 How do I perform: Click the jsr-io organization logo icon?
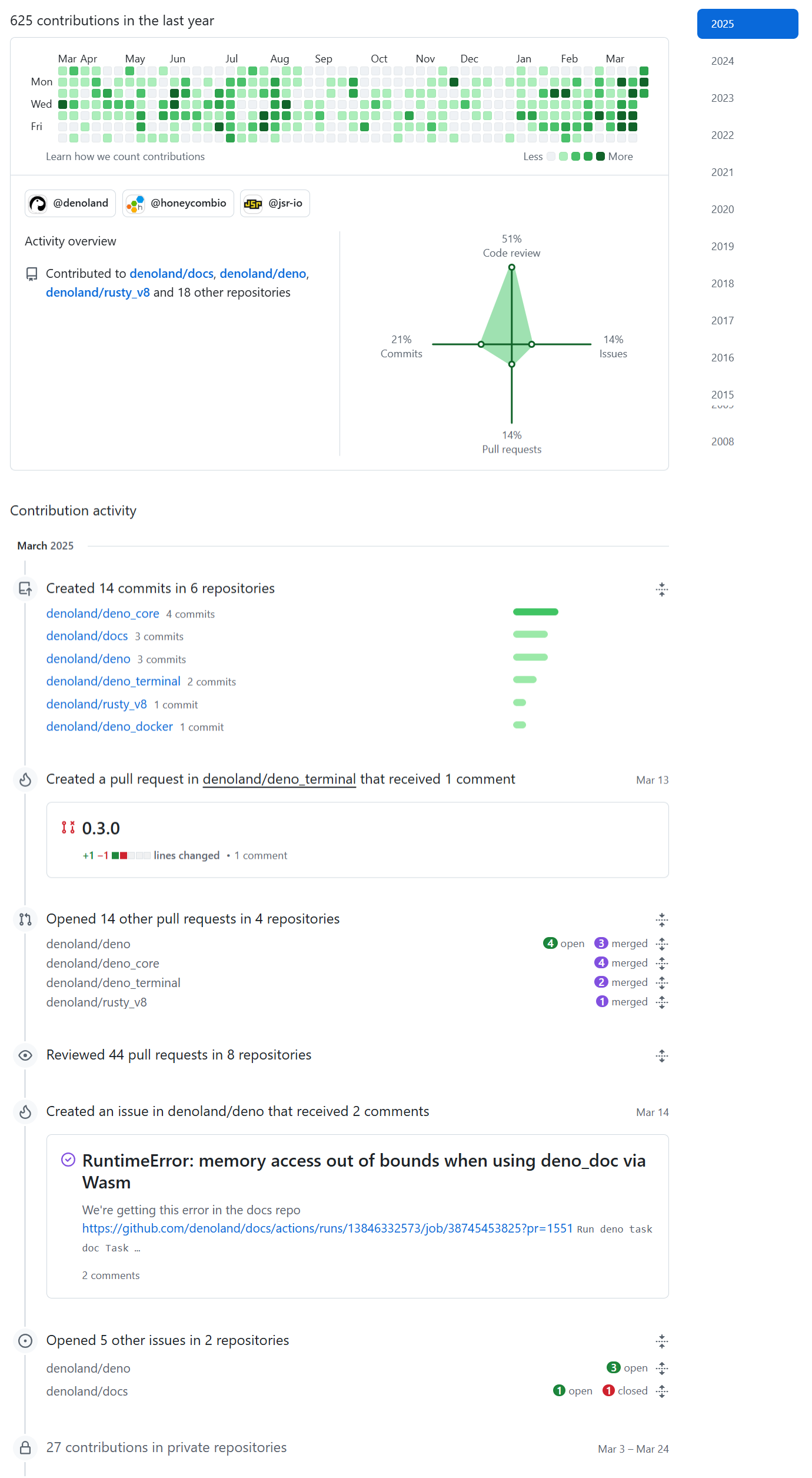(253, 204)
